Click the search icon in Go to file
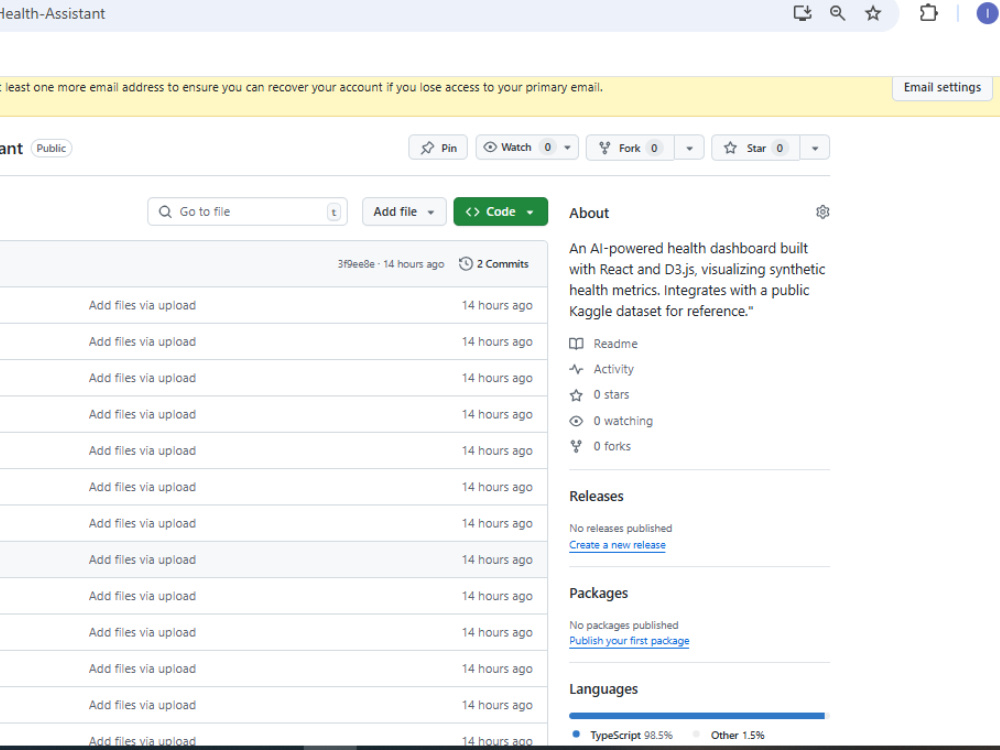 (165, 212)
